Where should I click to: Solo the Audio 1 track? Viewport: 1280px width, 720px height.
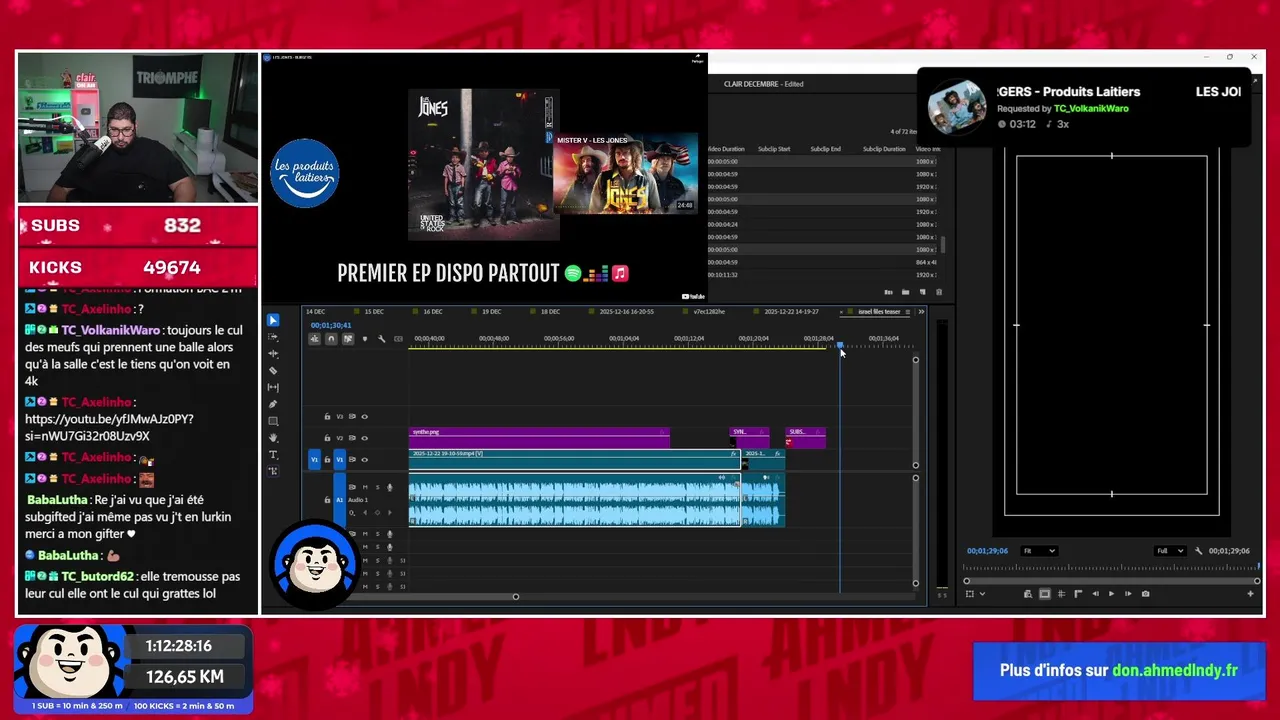[x=377, y=487]
